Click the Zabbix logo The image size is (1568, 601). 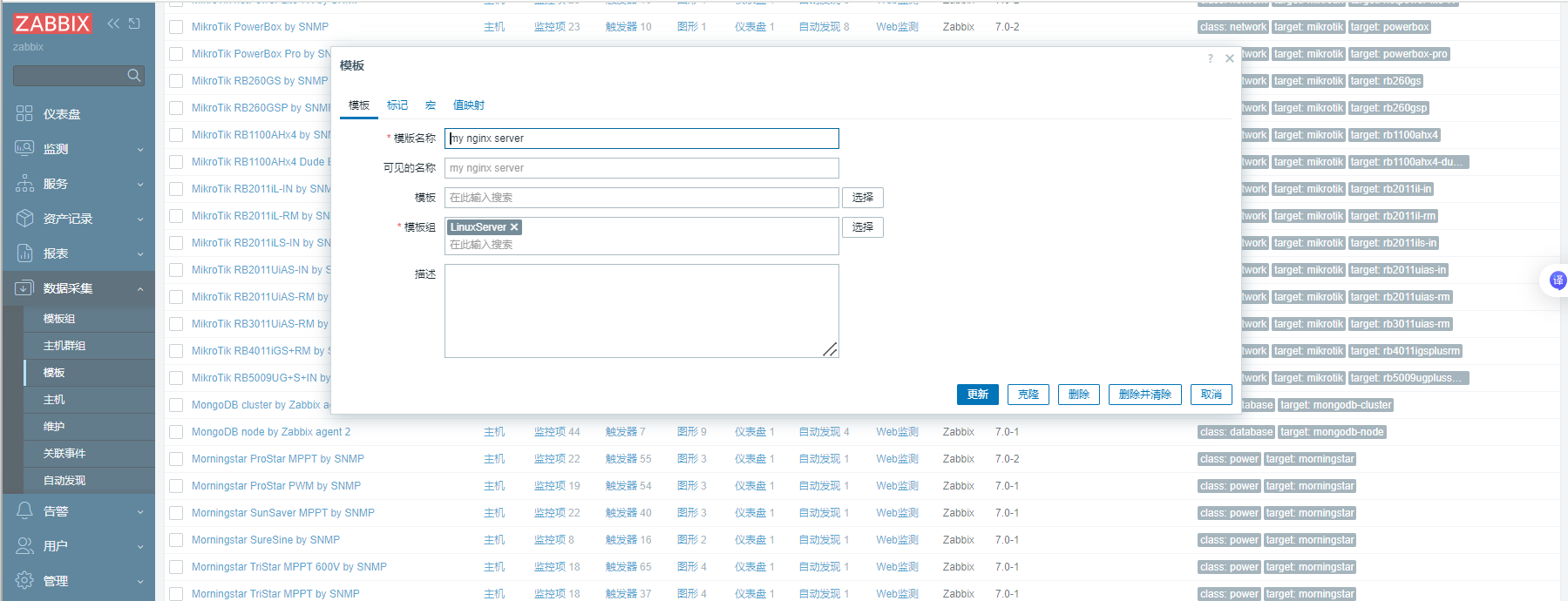pyautogui.click(x=52, y=24)
